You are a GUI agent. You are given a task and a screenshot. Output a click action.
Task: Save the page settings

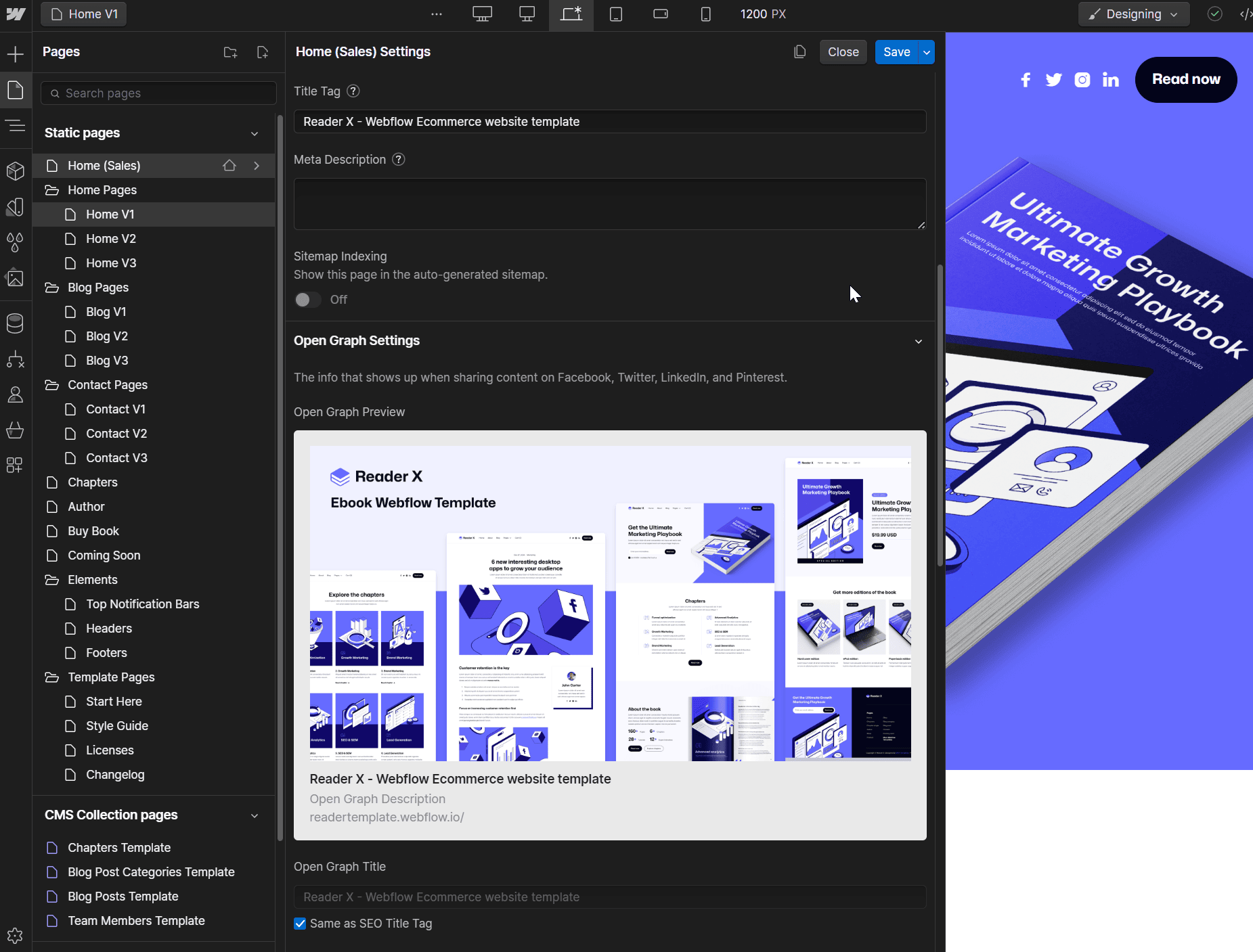(x=896, y=52)
